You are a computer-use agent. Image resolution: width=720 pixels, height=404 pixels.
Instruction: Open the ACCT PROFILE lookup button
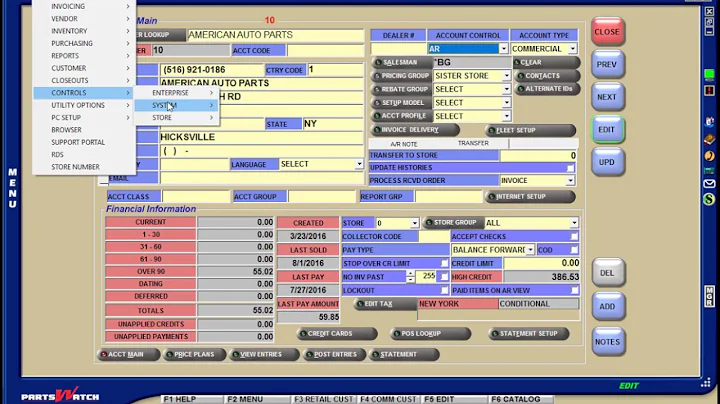400,116
